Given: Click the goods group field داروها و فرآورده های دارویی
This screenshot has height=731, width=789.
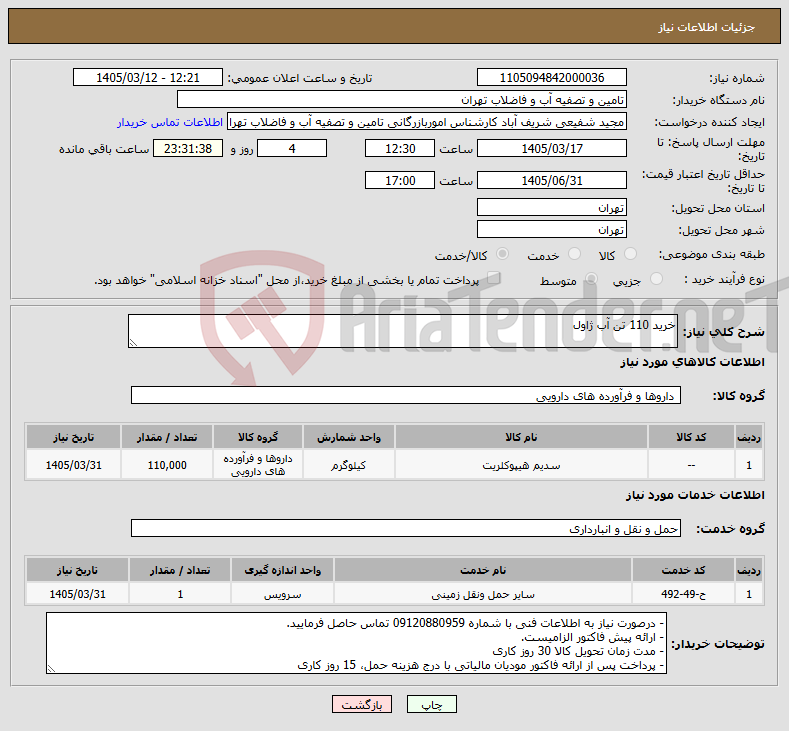Looking at the screenshot, I should [406, 395].
